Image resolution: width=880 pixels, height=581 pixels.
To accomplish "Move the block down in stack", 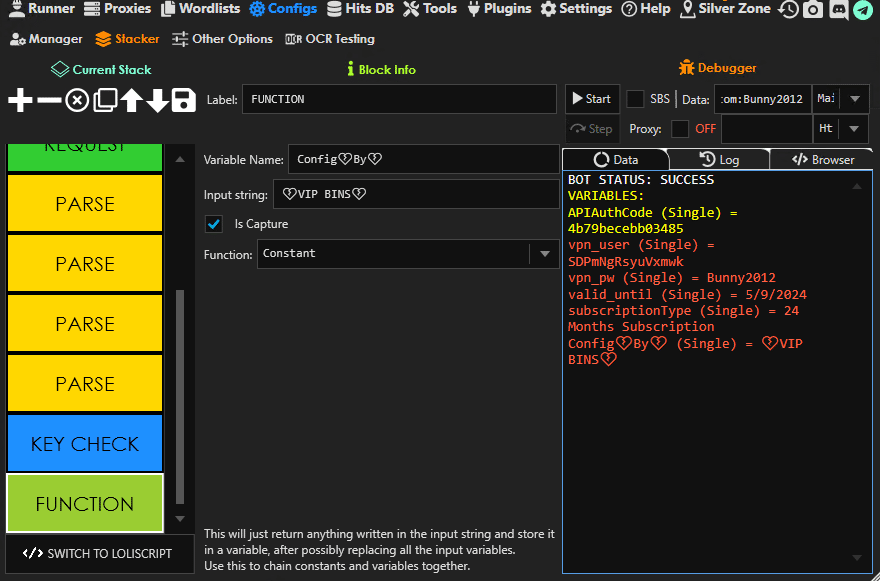I will pyautogui.click(x=158, y=100).
